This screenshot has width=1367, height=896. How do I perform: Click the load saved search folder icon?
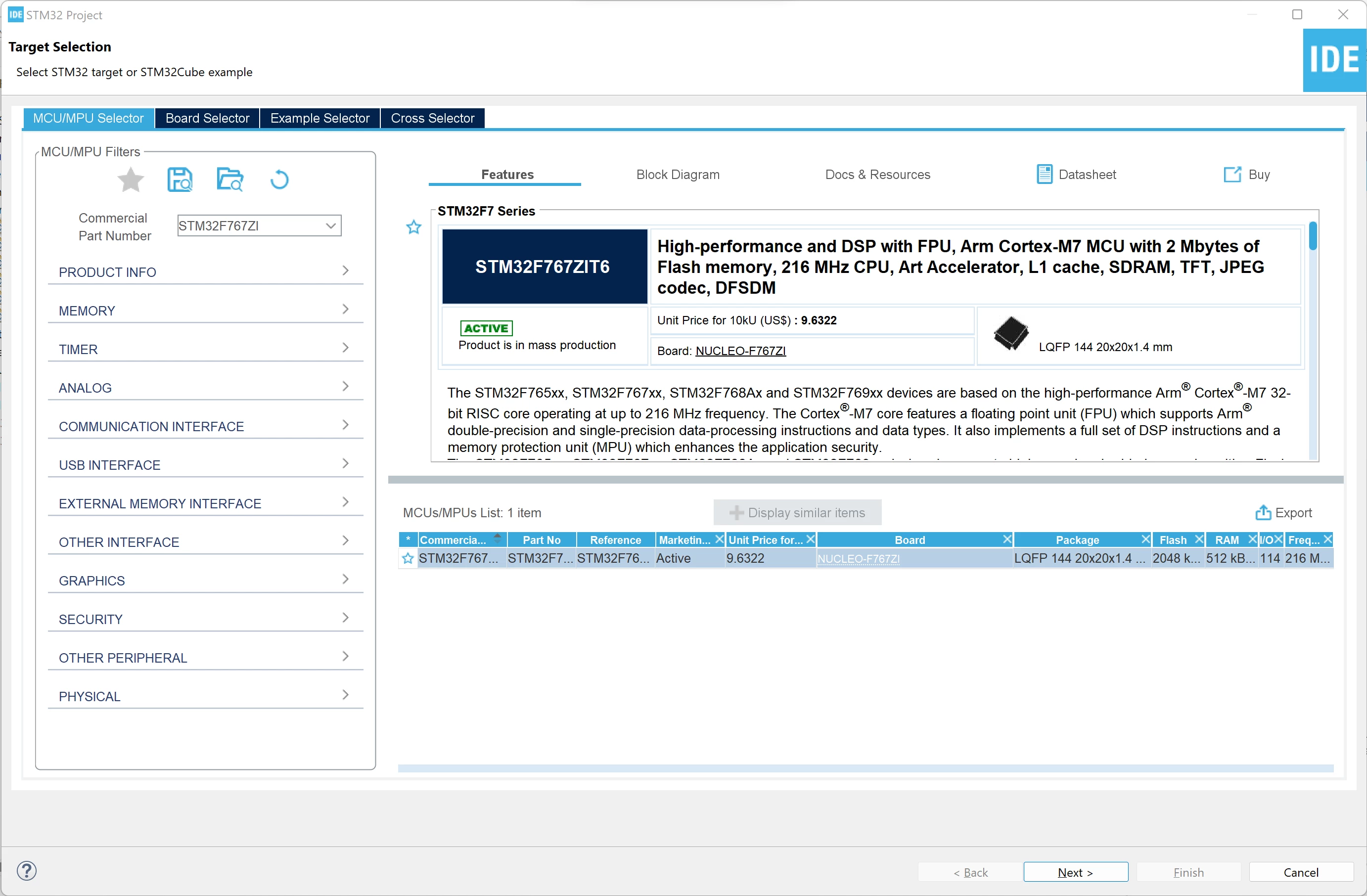pyautogui.click(x=230, y=180)
